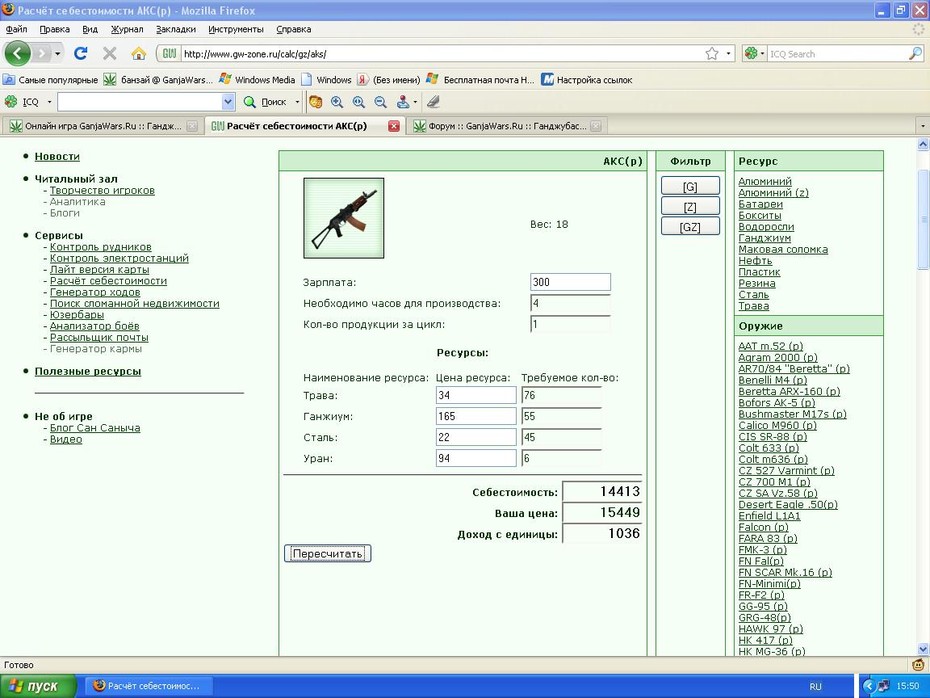The image size is (930, 698).
Task: Click the browser back arrow button
Action: point(17,54)
